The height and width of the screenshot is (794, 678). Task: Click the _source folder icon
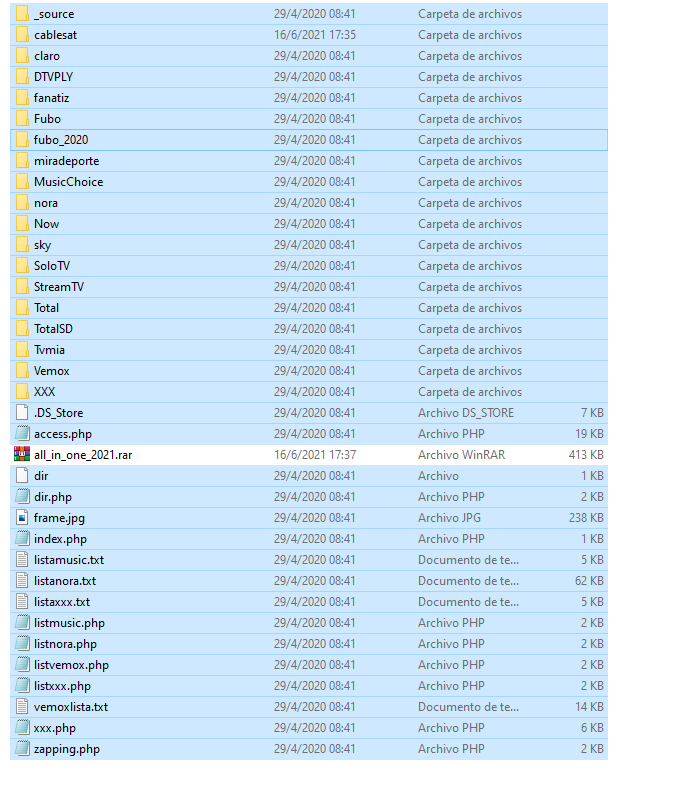(22, 13)
